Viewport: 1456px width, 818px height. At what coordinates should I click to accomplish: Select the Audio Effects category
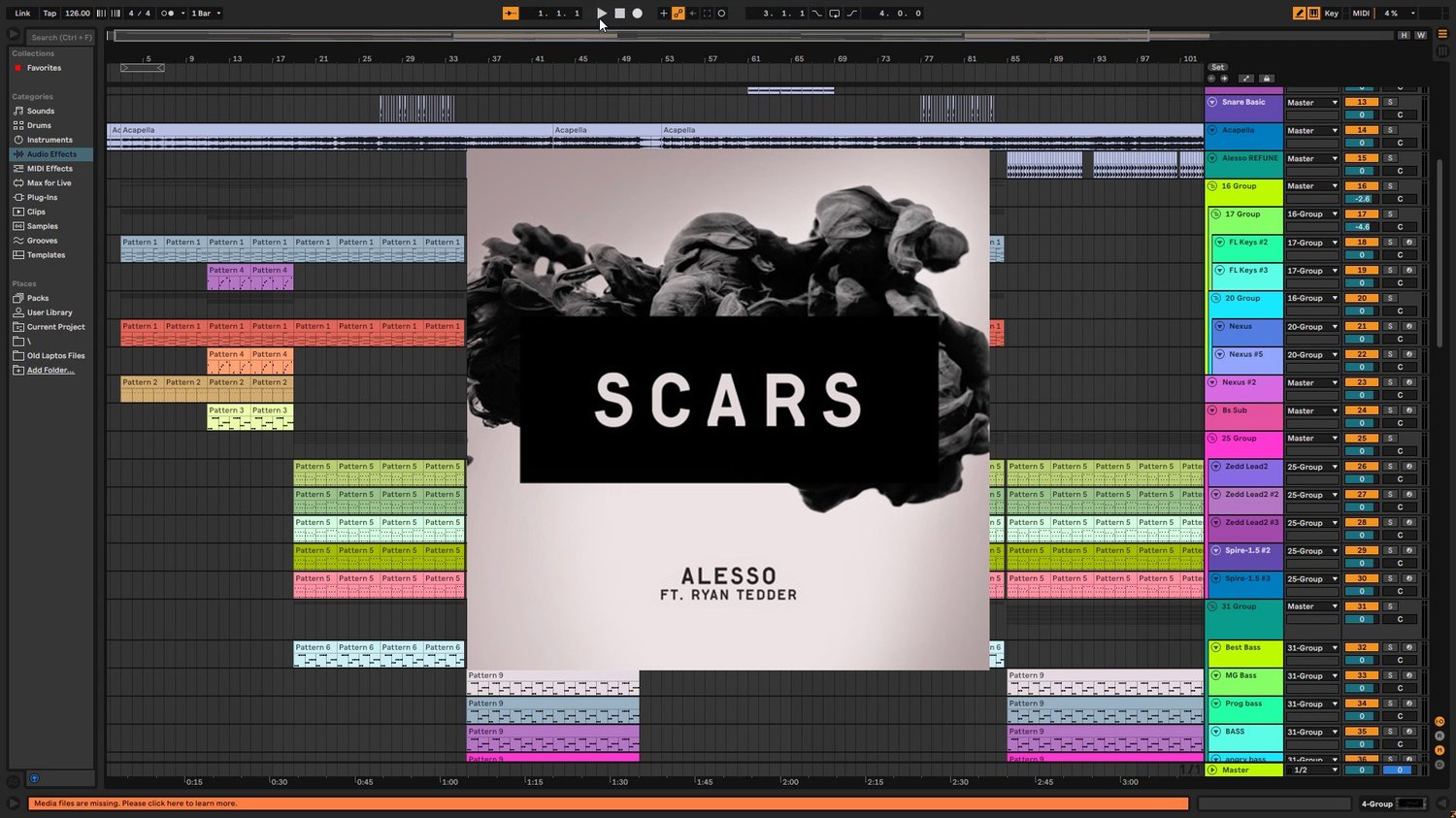click(x=51, y=154)
